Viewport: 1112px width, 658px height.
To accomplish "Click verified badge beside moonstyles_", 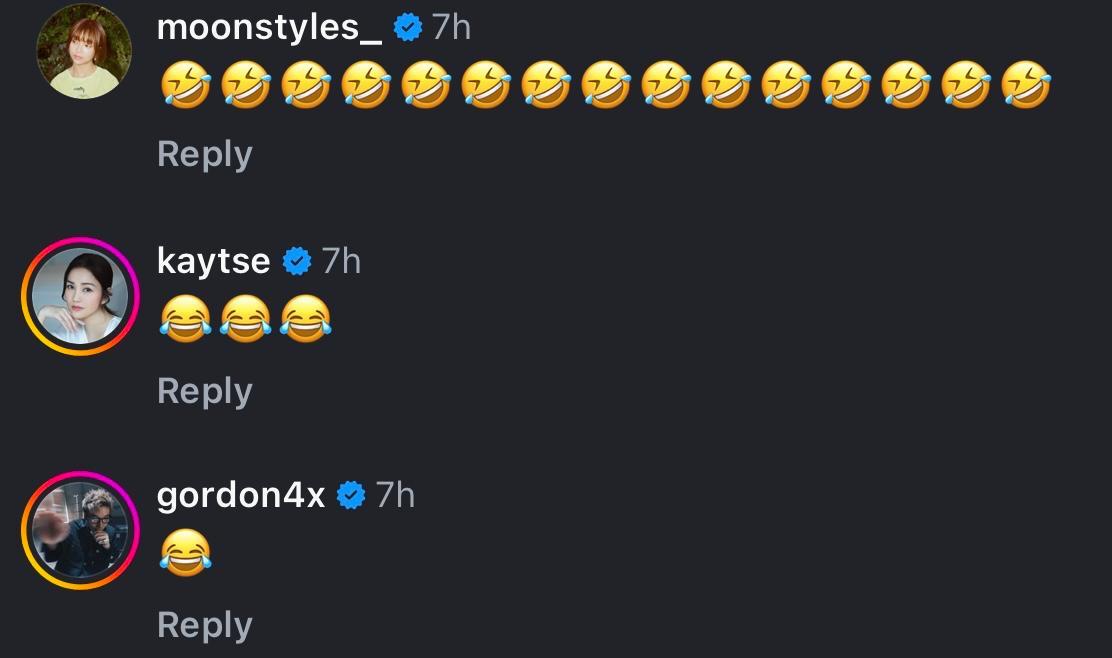I will tap(408, 28).
